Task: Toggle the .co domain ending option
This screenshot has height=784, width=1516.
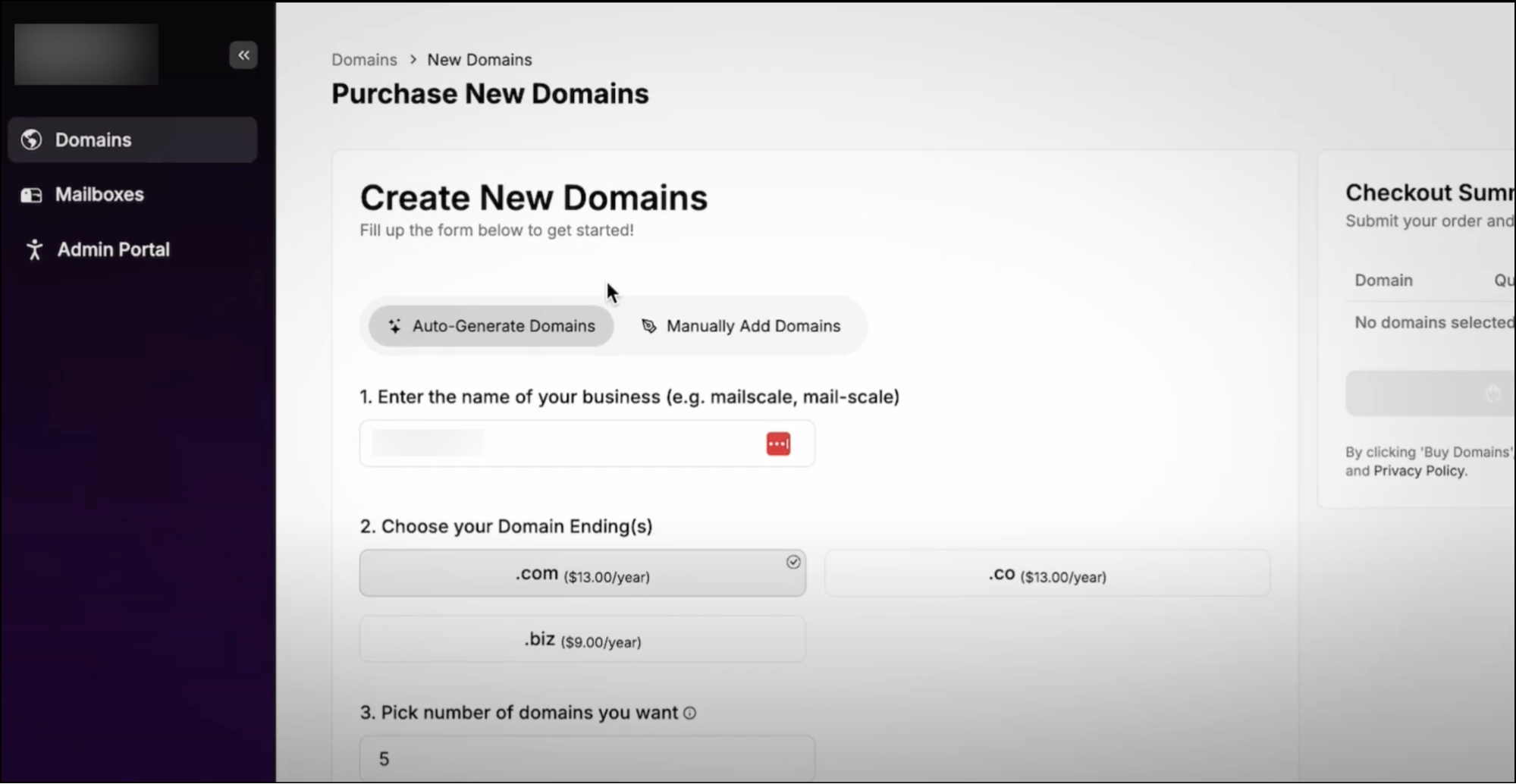Action: point(1047,573)
